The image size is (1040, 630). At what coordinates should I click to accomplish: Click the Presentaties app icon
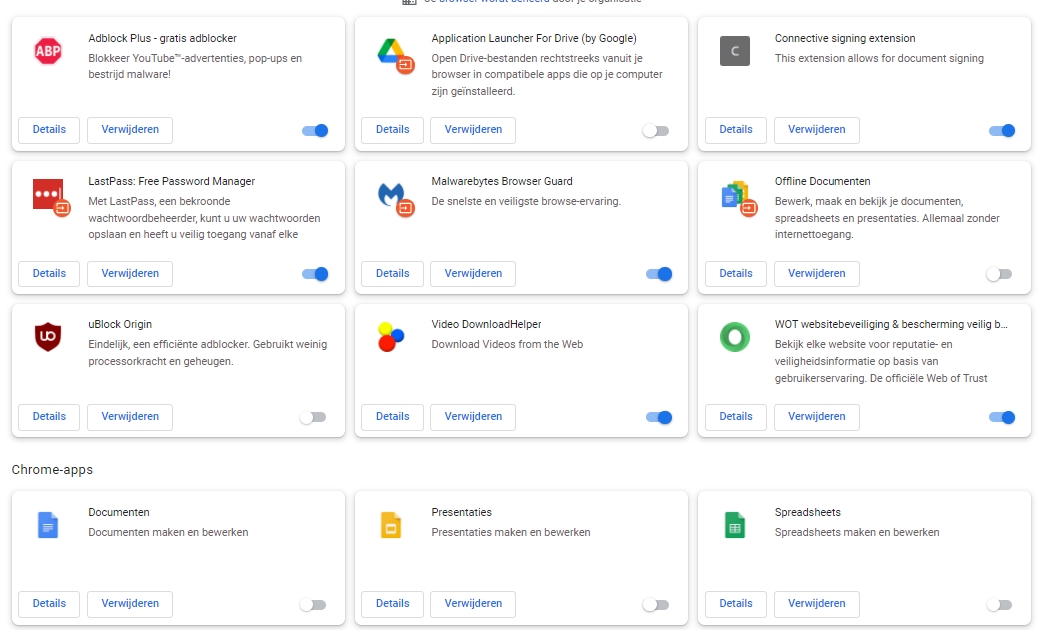391,525
